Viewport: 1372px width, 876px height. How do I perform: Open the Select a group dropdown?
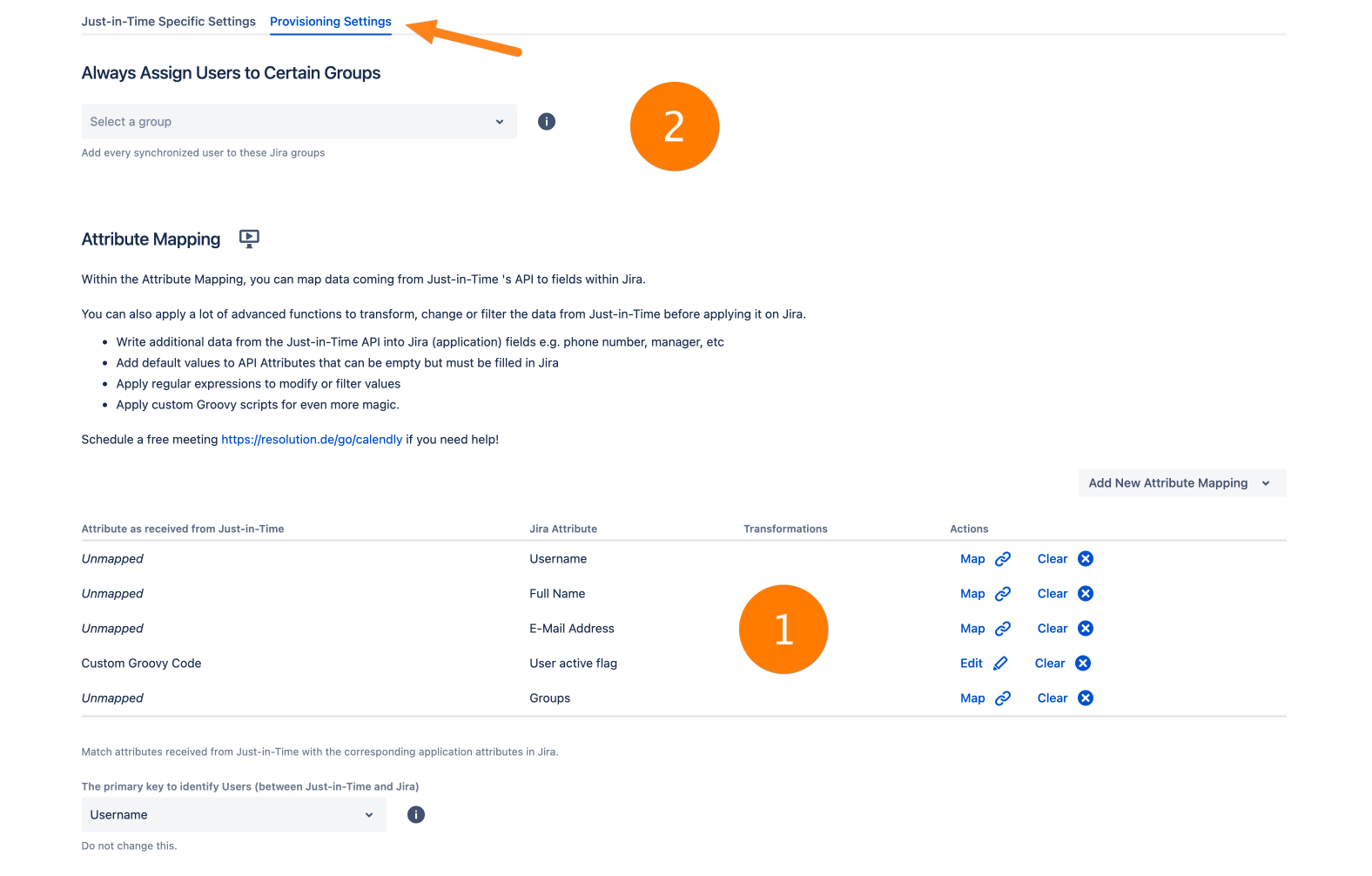click(299, 122)
